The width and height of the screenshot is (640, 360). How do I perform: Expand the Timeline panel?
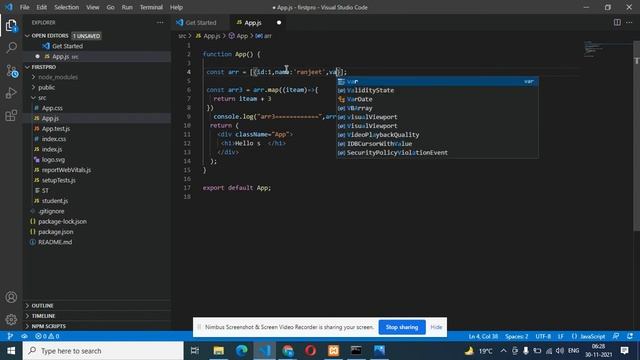click(x=43, y=316)
